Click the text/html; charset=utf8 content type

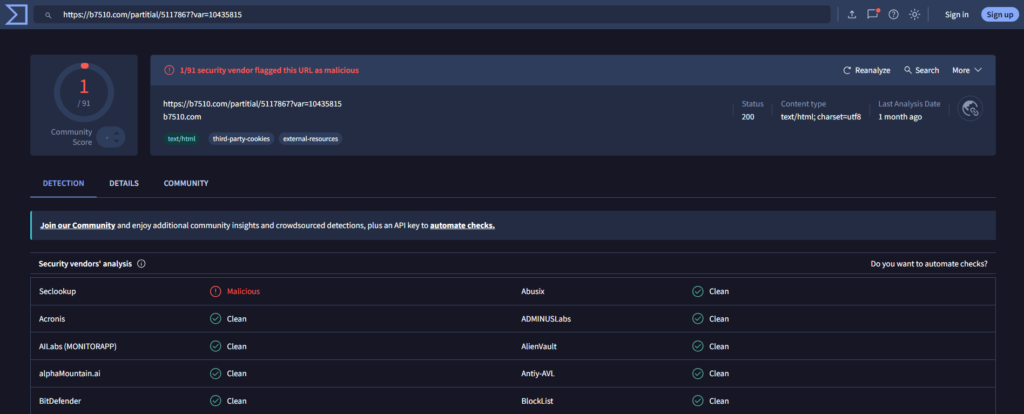[821, 117]
